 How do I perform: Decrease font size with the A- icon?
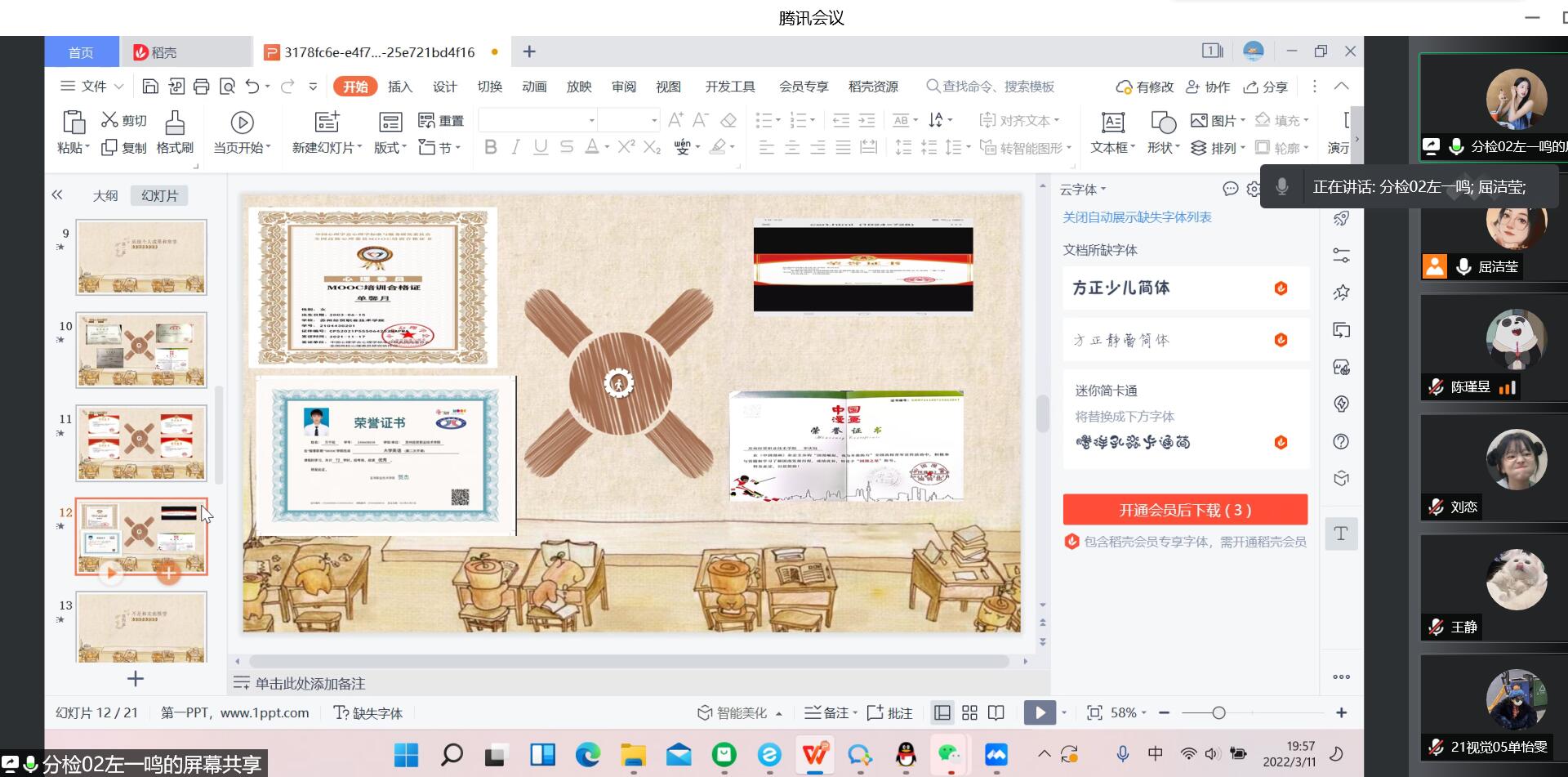click(701, 120)
